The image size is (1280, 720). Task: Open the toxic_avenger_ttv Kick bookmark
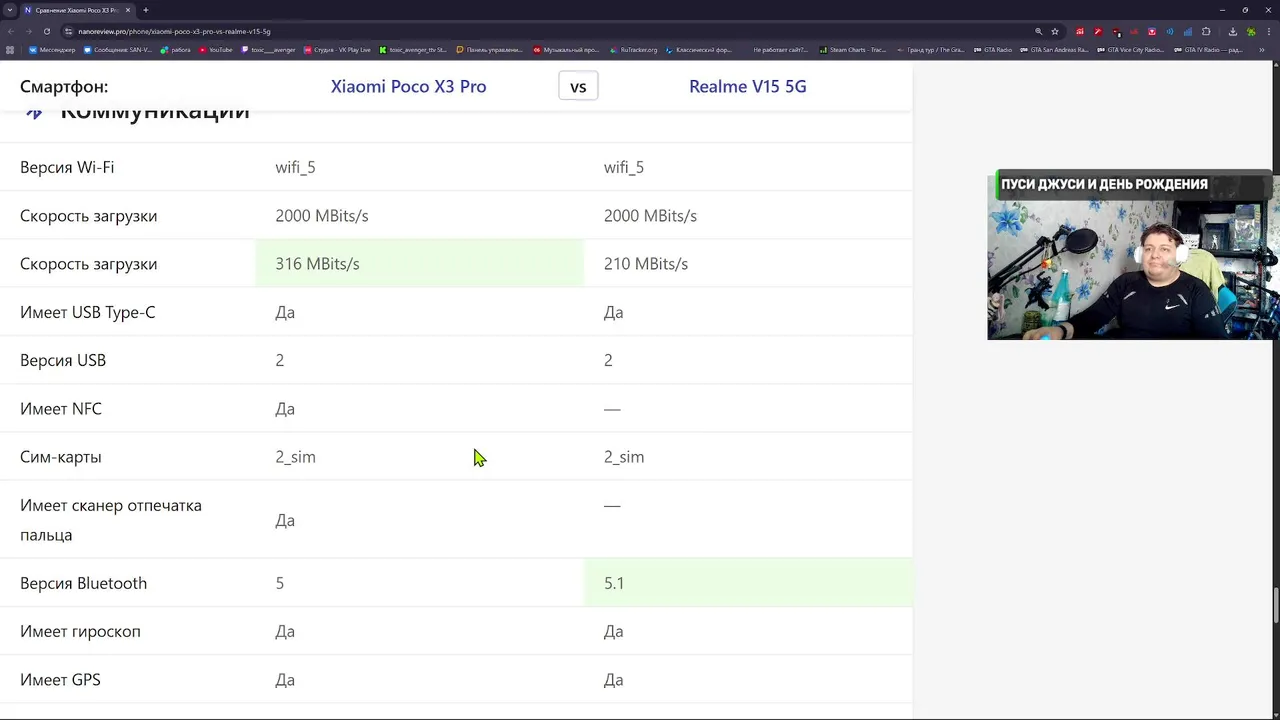[413, 49]
